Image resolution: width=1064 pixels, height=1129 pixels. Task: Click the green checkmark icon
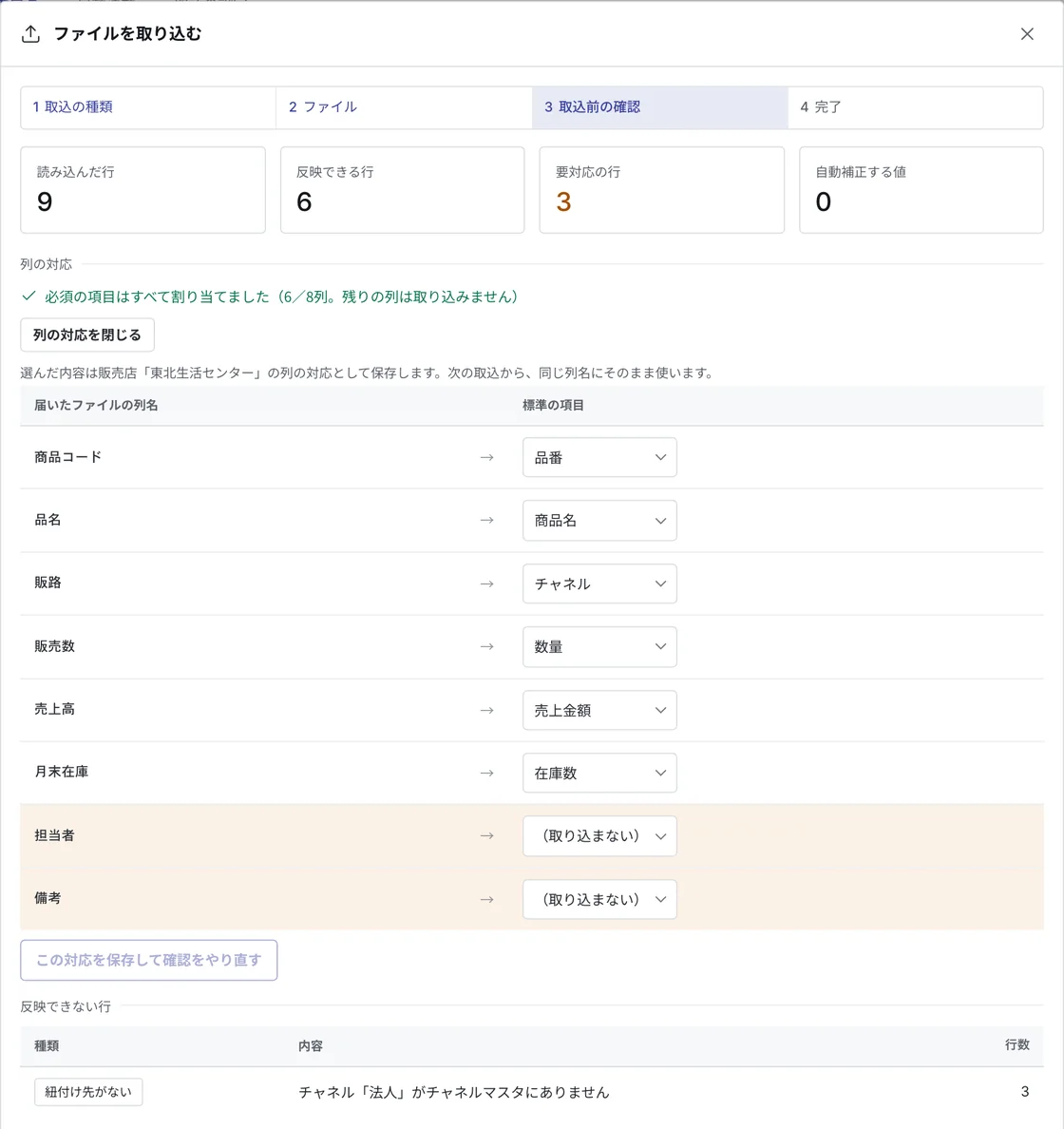[28, 296]
